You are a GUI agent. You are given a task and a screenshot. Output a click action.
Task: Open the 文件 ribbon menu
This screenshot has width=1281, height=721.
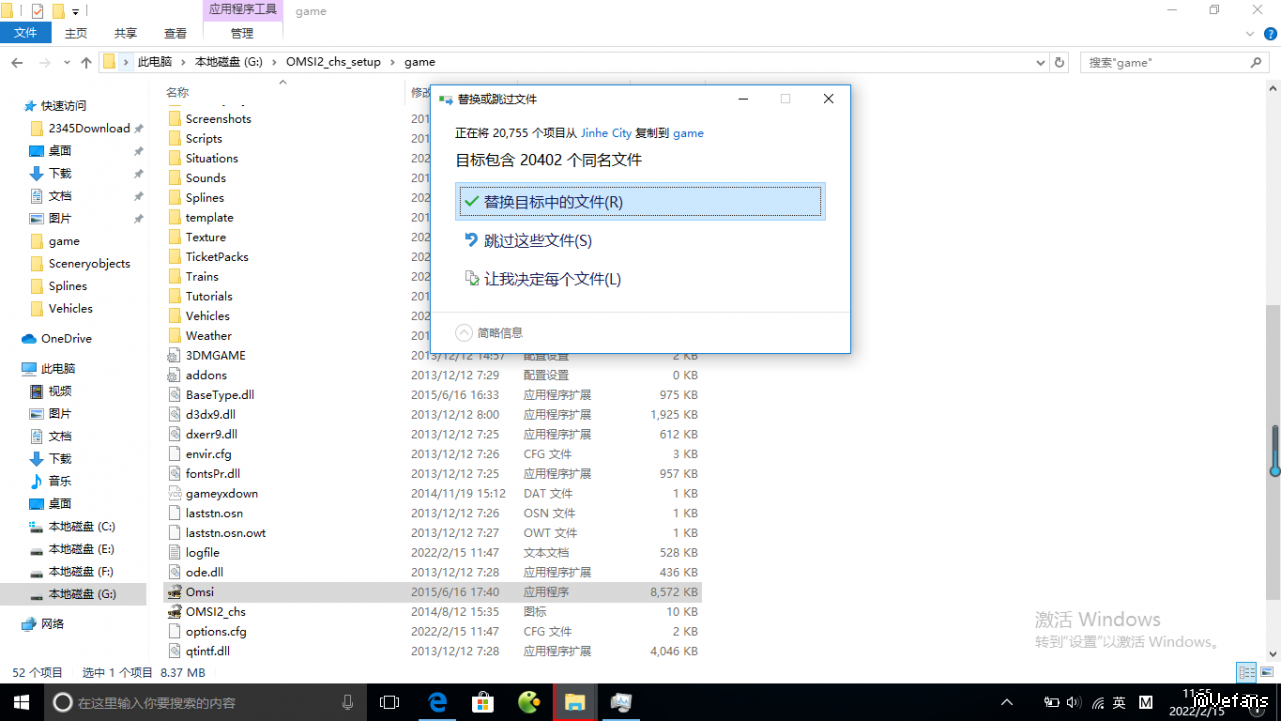tap(25, 33)
